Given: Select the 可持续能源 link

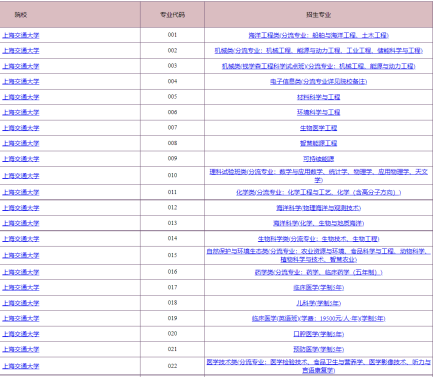Looking at the screenshot, I should pos(318,159).
